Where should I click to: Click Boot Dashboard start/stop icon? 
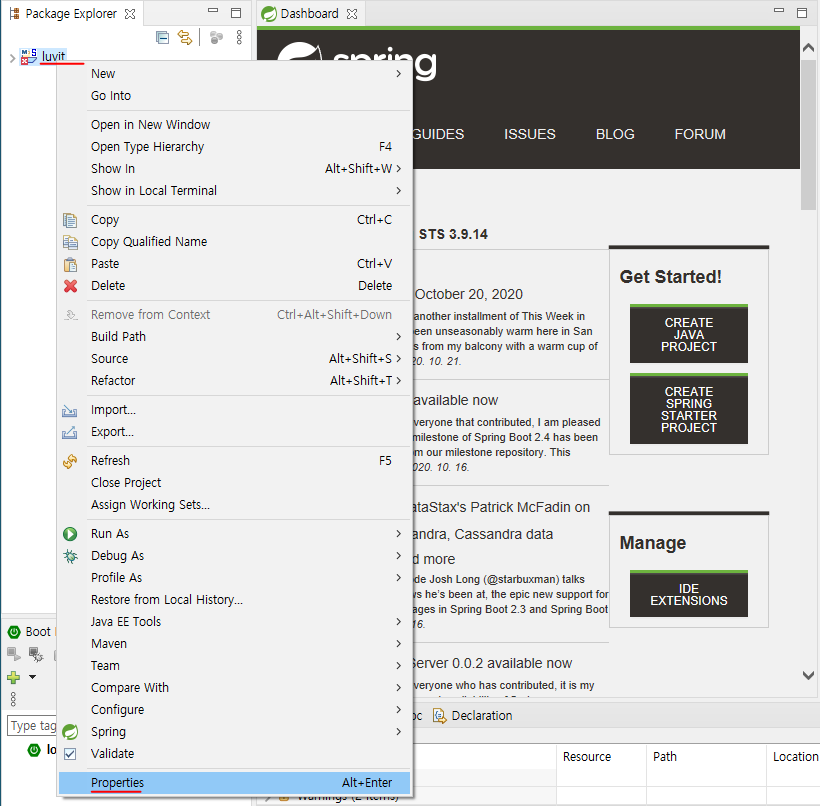14,654
